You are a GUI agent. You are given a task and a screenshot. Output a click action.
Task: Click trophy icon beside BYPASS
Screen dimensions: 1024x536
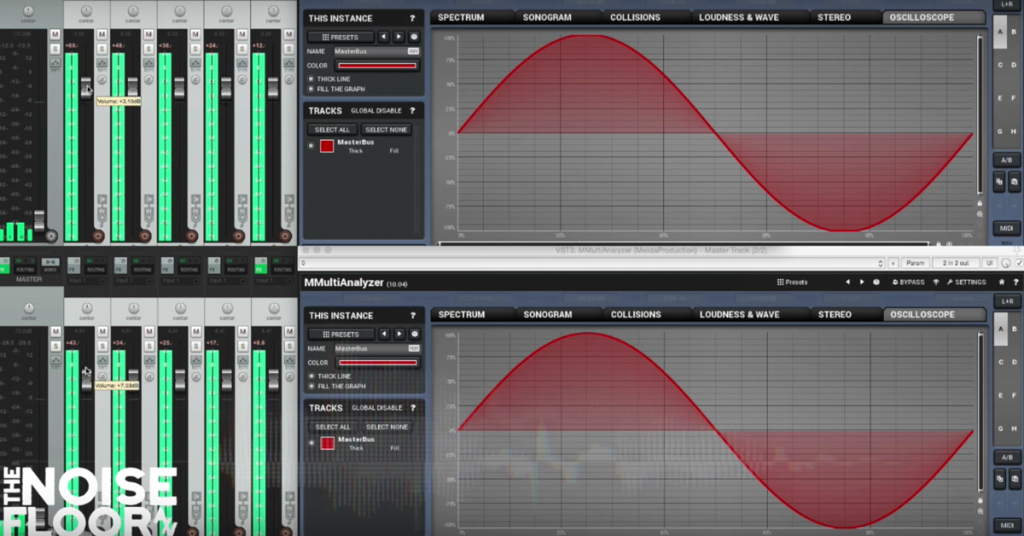click(936, 282)
